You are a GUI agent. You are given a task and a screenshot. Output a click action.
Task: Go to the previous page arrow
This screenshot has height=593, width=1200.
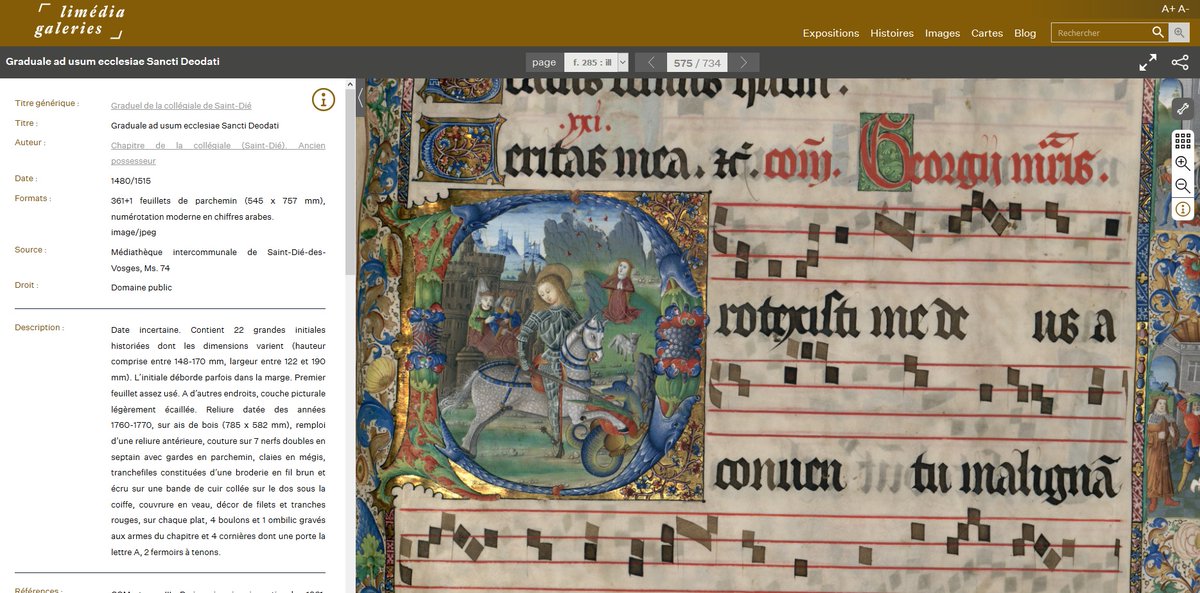pyautogui.click(x=651, y=62)
